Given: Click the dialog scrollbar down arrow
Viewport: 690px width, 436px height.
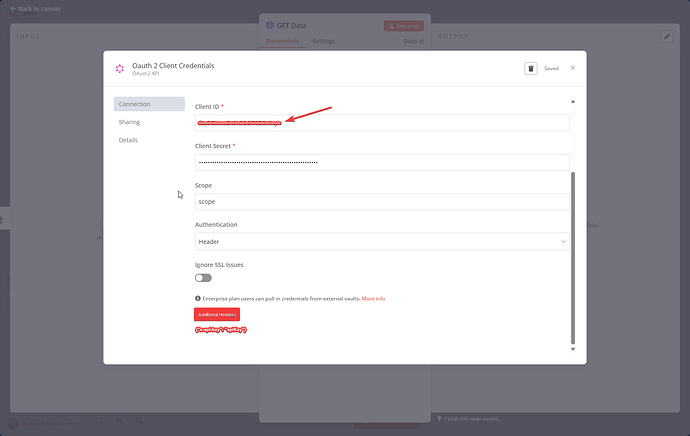Looking at the screenshot, I should [573, 349].
